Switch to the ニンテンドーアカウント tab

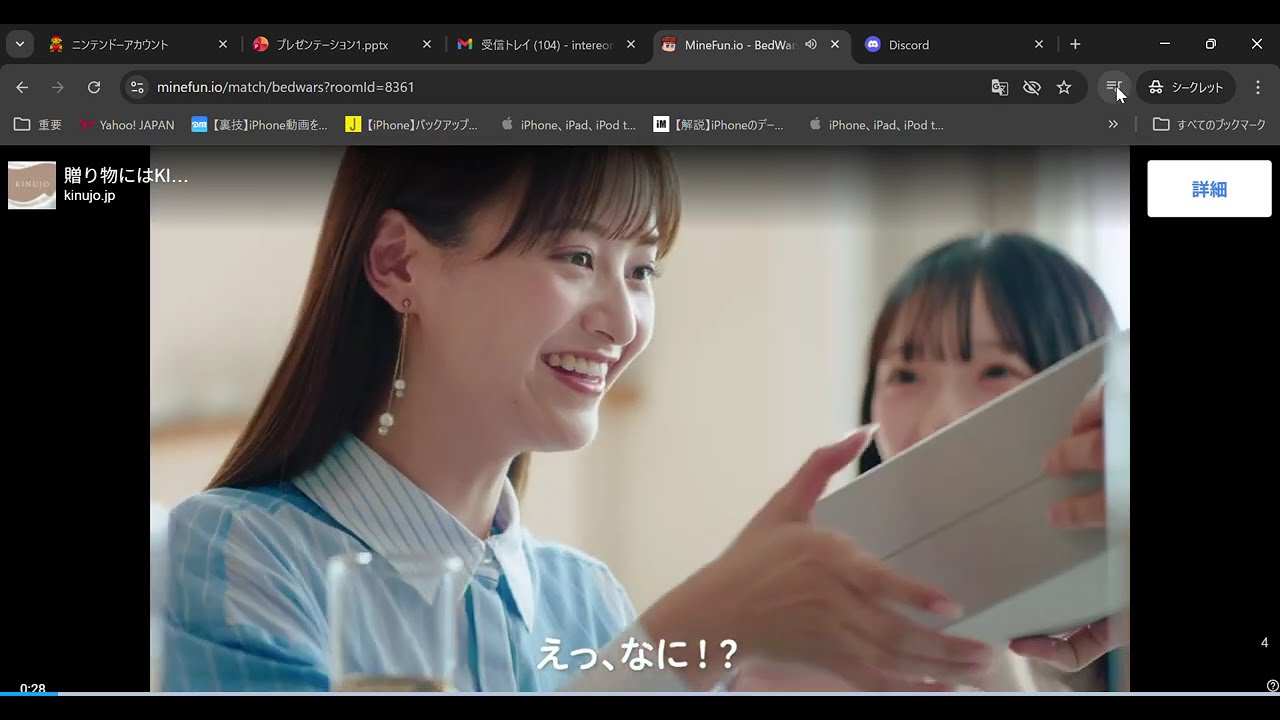click(x=137, y=44)
